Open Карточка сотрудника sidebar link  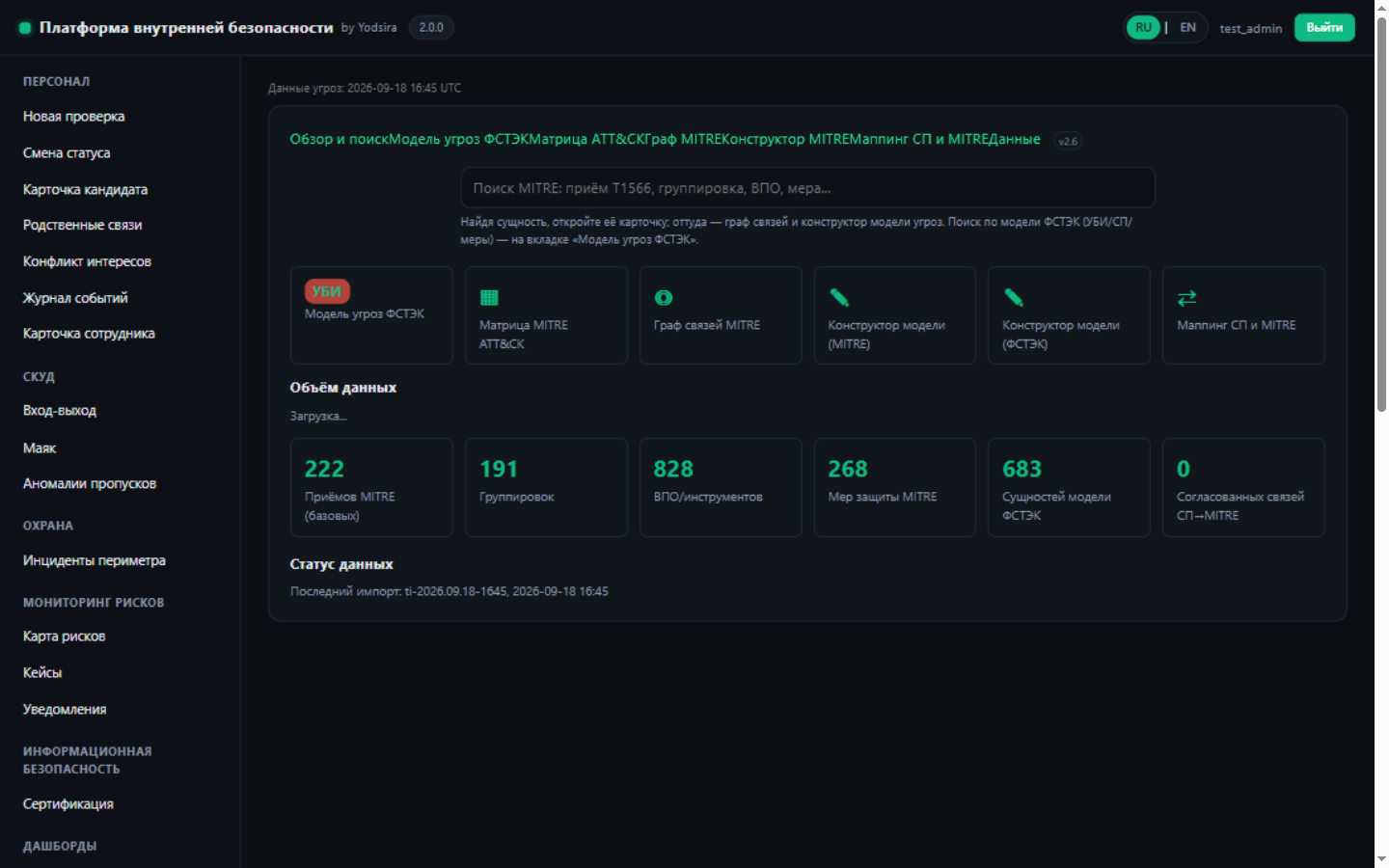click(x=89, y=334)
